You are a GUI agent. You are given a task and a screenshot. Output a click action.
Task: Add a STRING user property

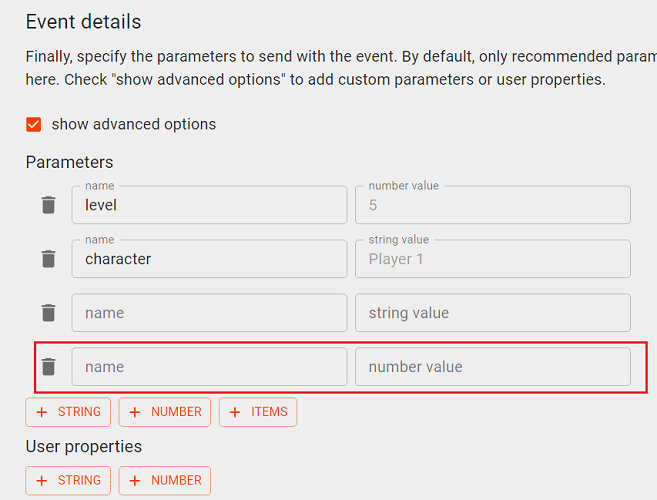pyautogui.click(x=68, y=480)
